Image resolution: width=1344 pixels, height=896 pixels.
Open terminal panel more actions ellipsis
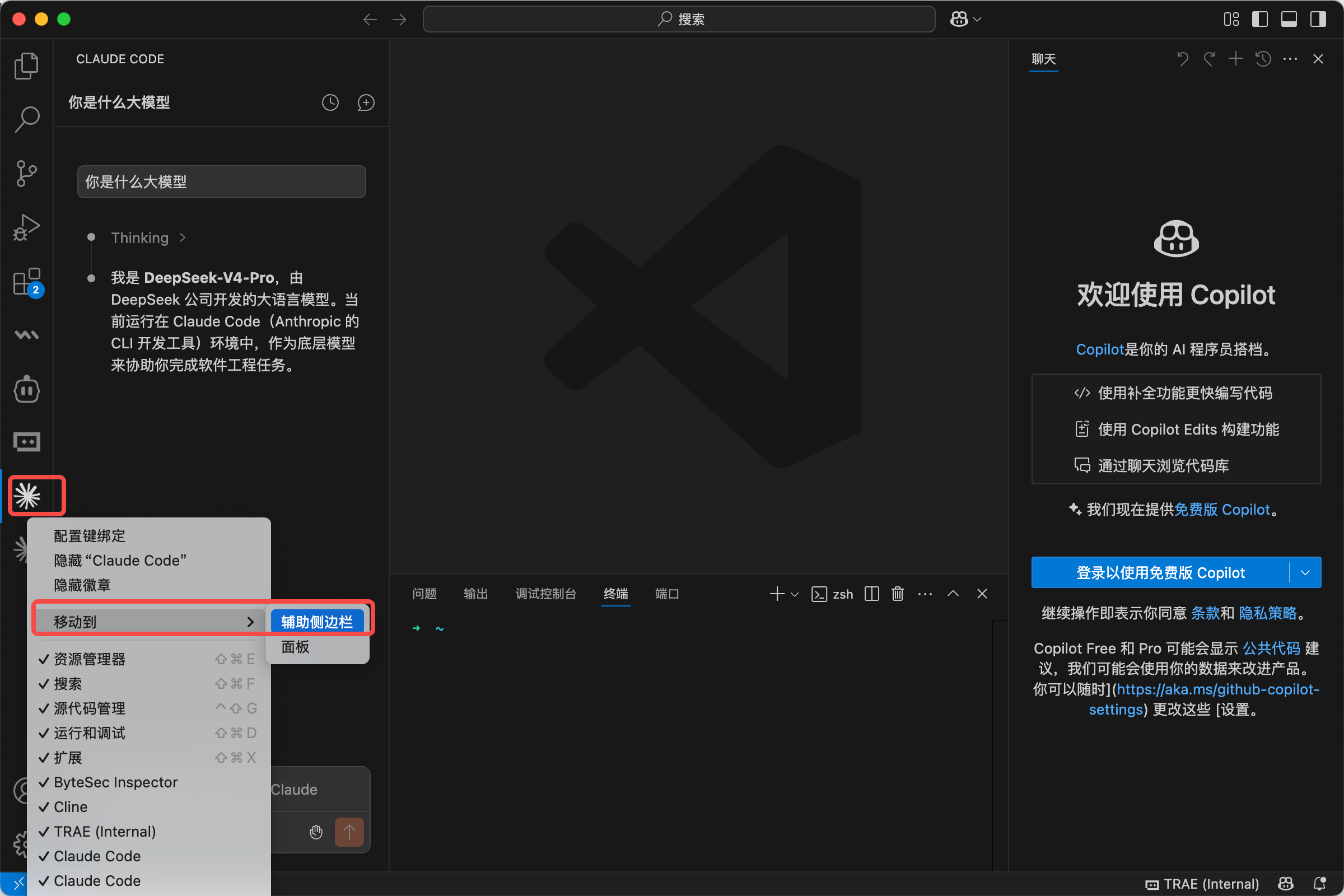pyautogui.click(x=925, y=594)
